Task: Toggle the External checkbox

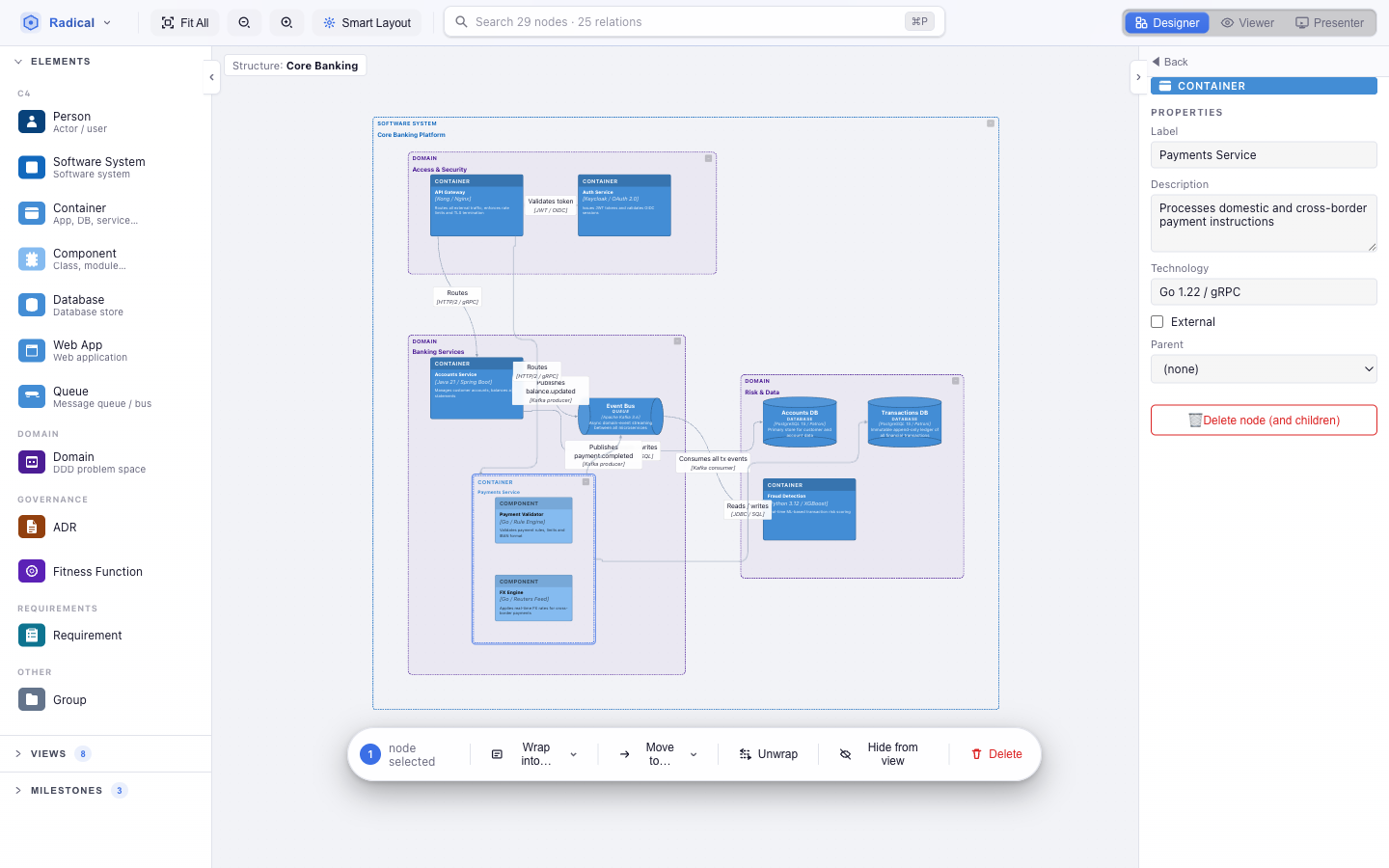Action: point(1157,322)
